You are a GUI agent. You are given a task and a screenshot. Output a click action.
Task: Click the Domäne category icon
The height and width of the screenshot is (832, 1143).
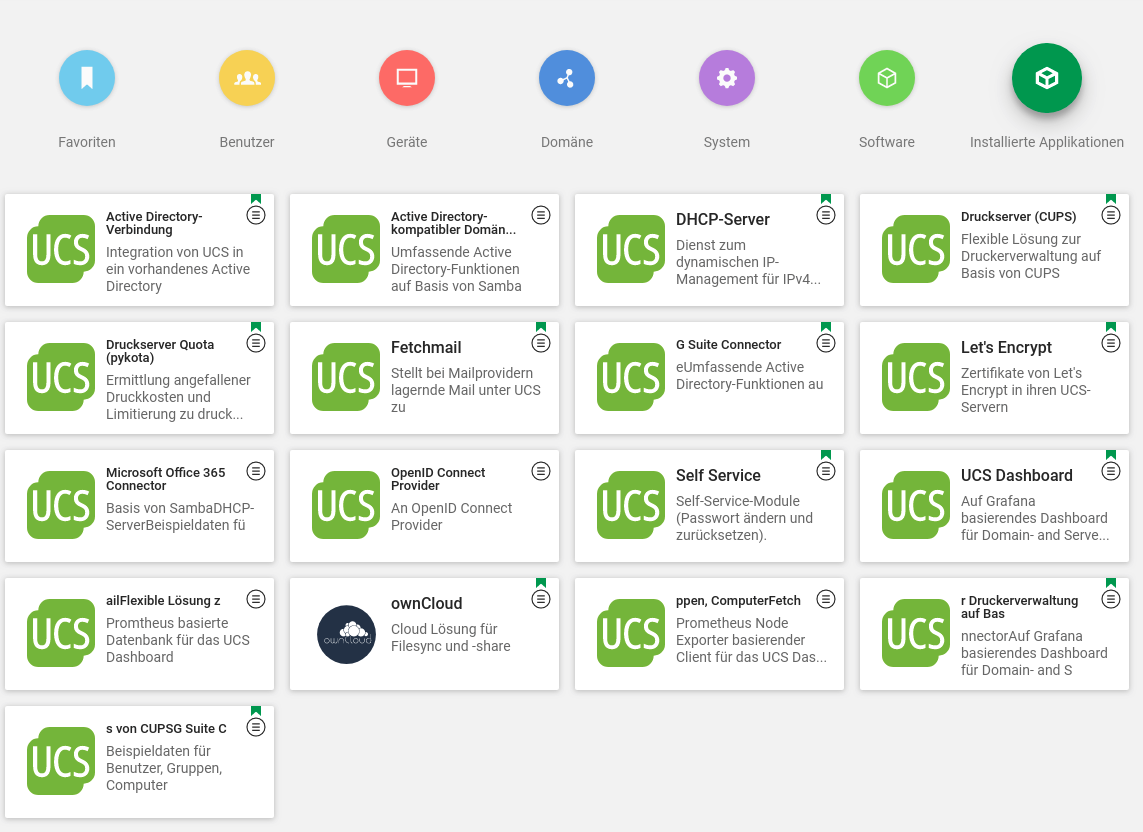tap(567, 78)
